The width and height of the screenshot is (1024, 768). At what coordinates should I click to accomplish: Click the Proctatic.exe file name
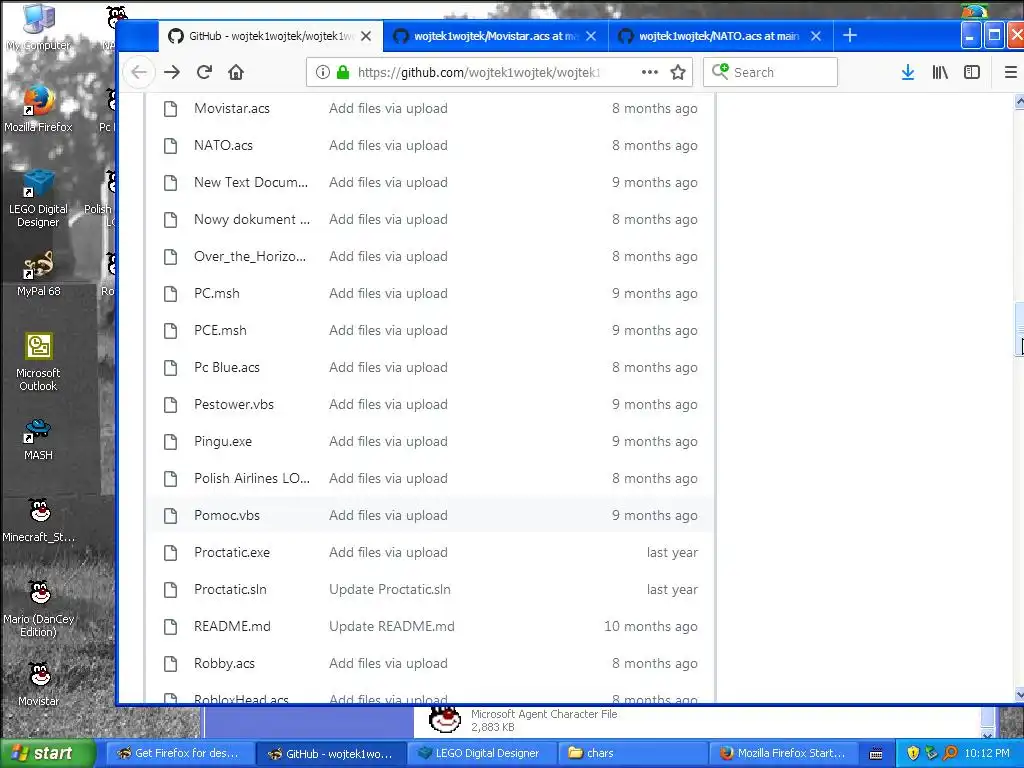coord(231,552)
